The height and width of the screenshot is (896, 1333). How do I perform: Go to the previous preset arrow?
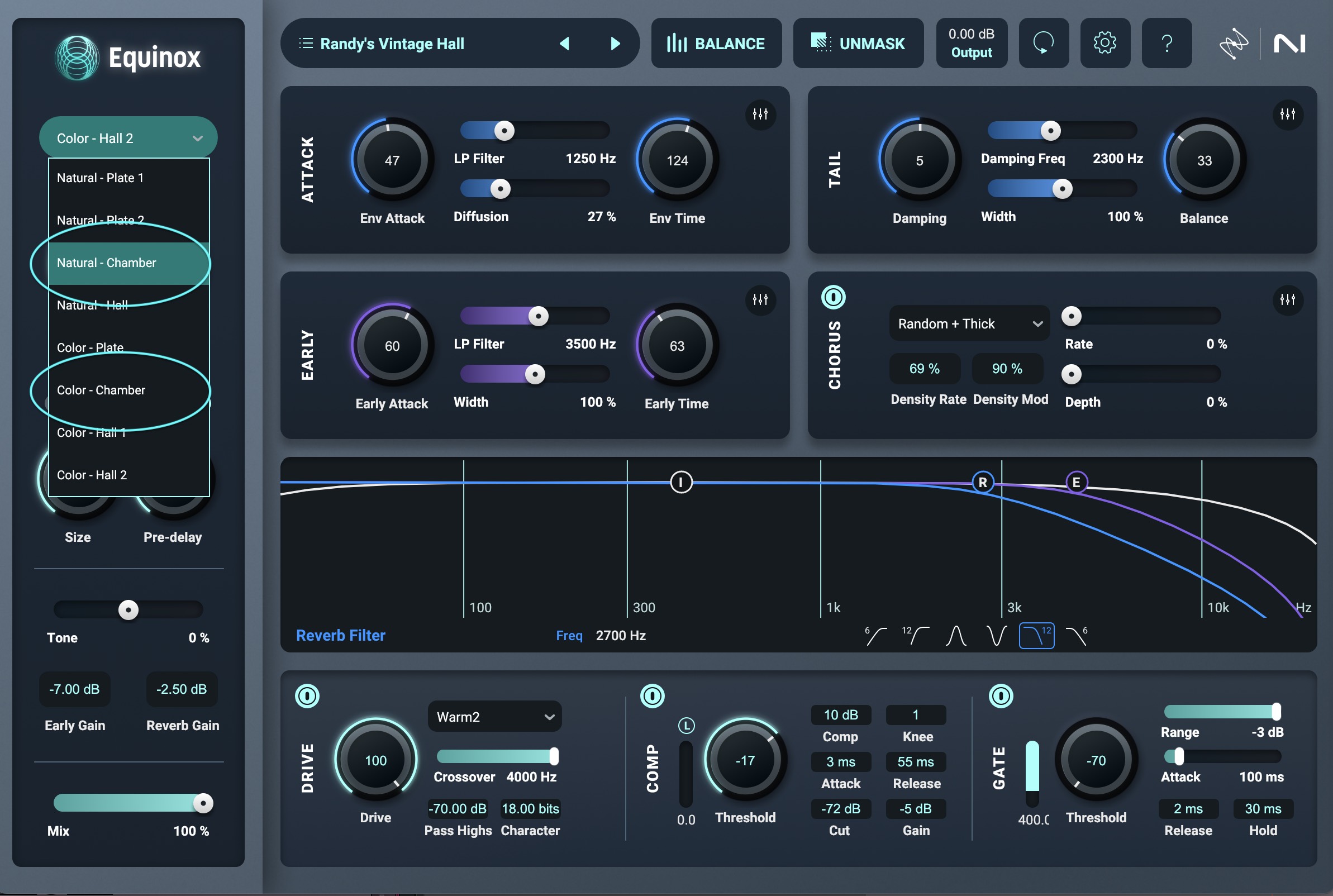564,44
